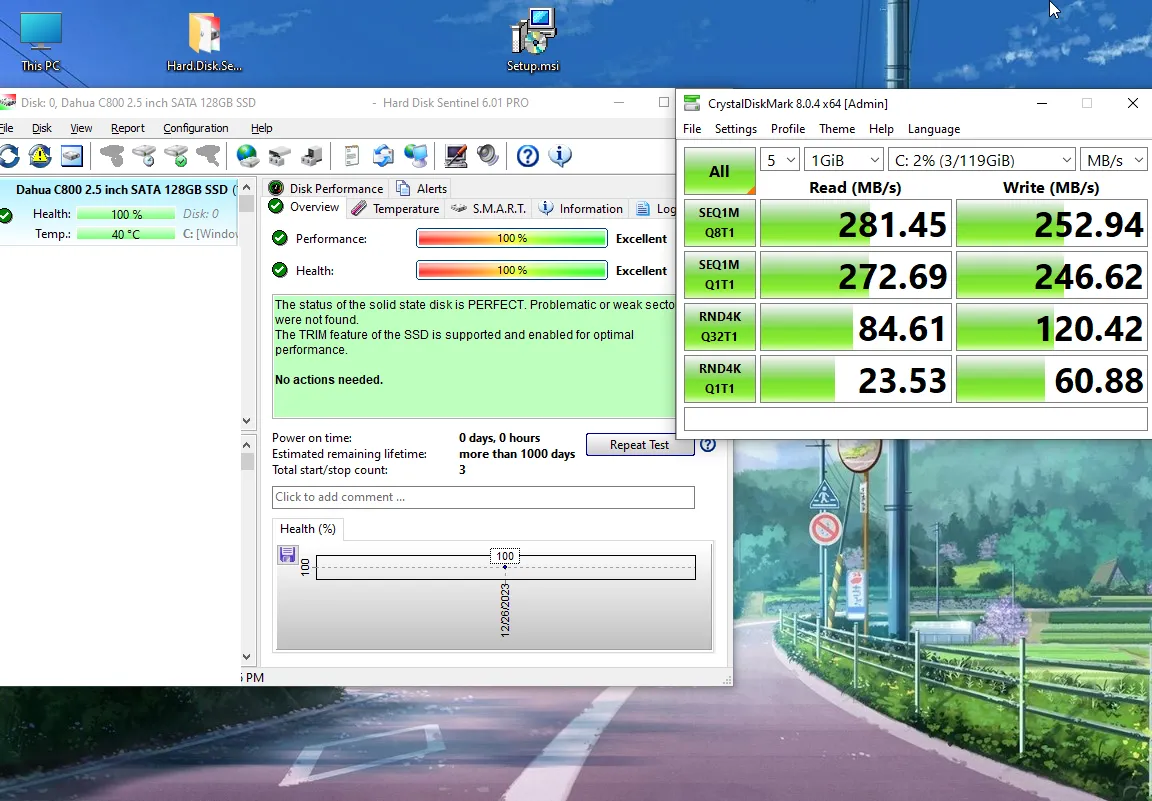1152x801 pixels.
Task: Click the blue question mark help icon
Action: click(x=528, y=156)
